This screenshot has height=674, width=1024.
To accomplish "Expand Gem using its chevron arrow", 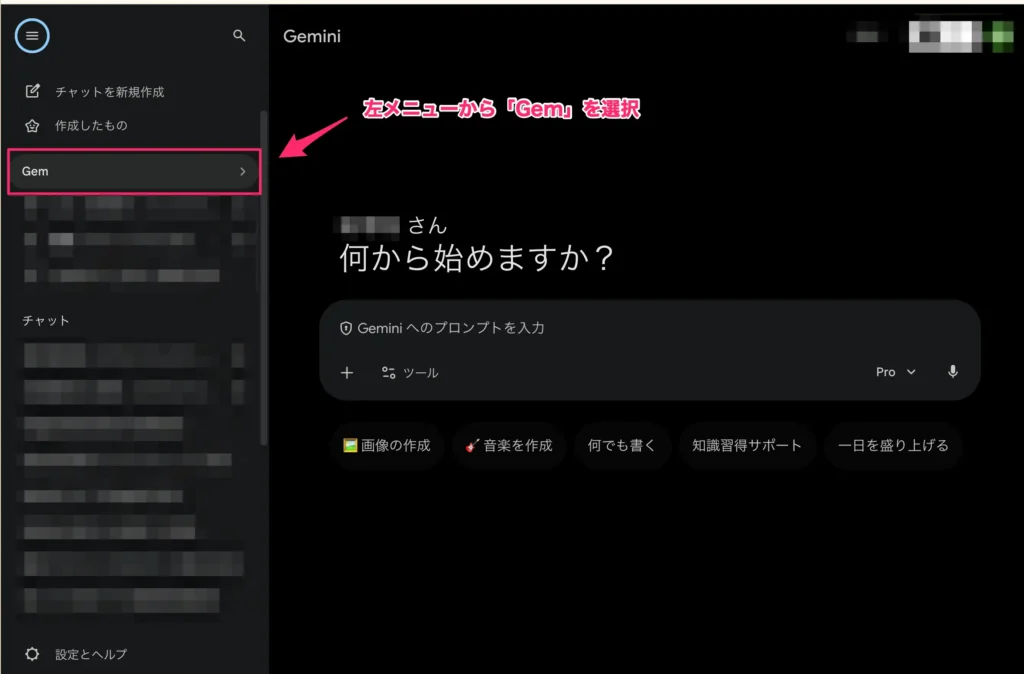I will coord(242,171).
